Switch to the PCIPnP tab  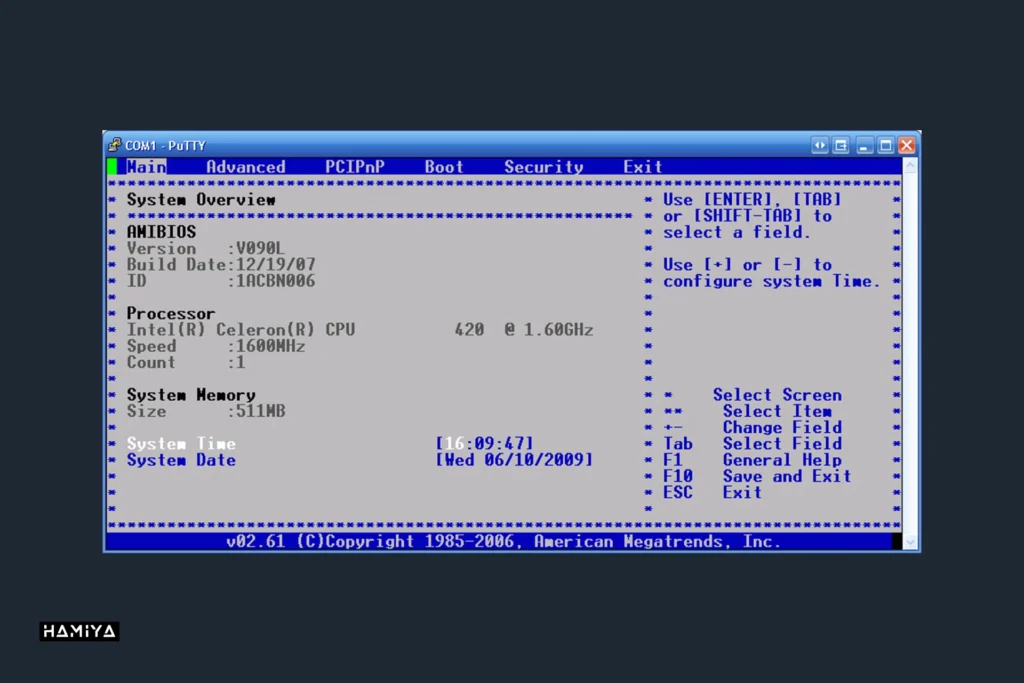coord(354,167)
